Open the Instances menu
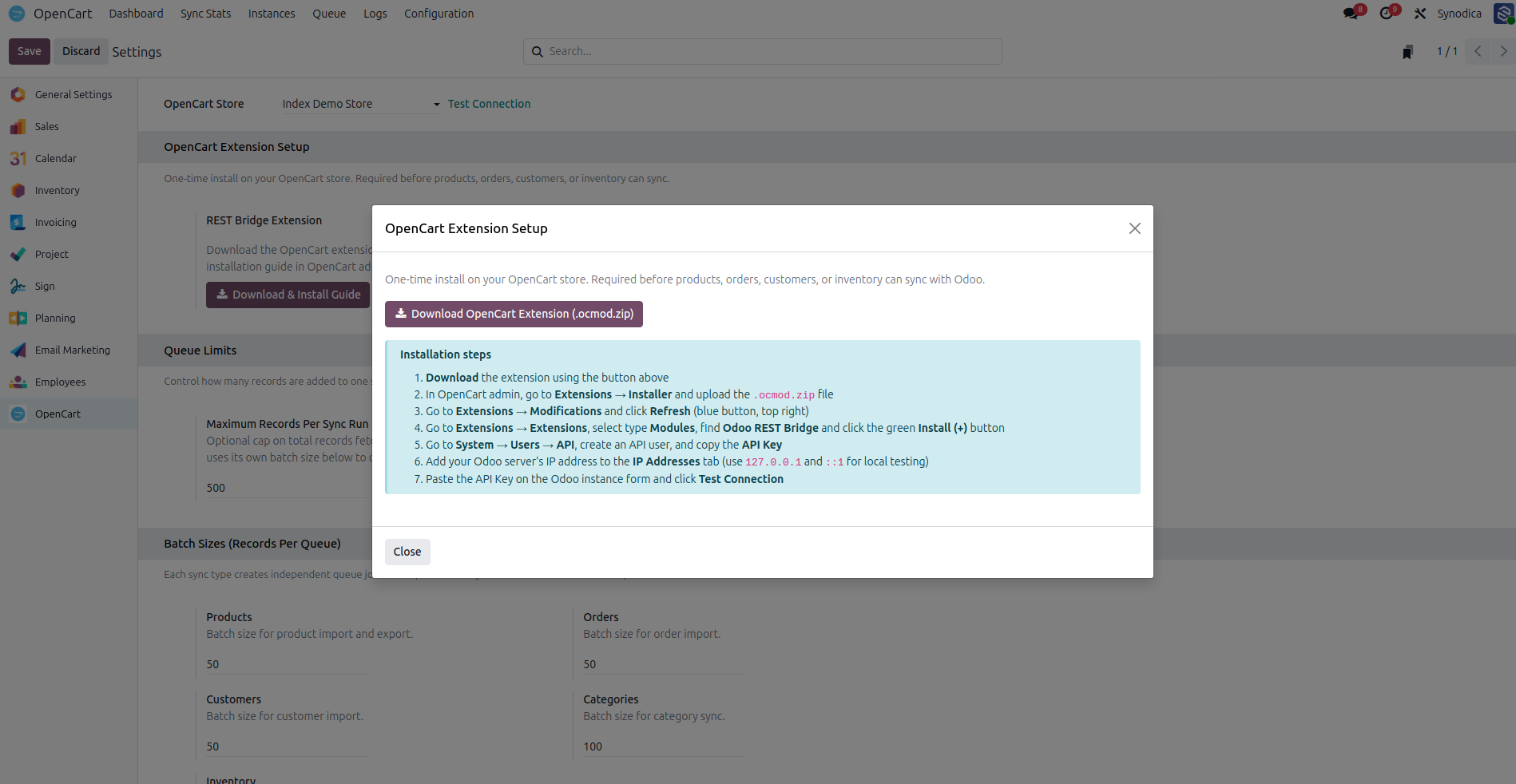1516x784 pixels. pyautogui.click(x=272, y=14)
